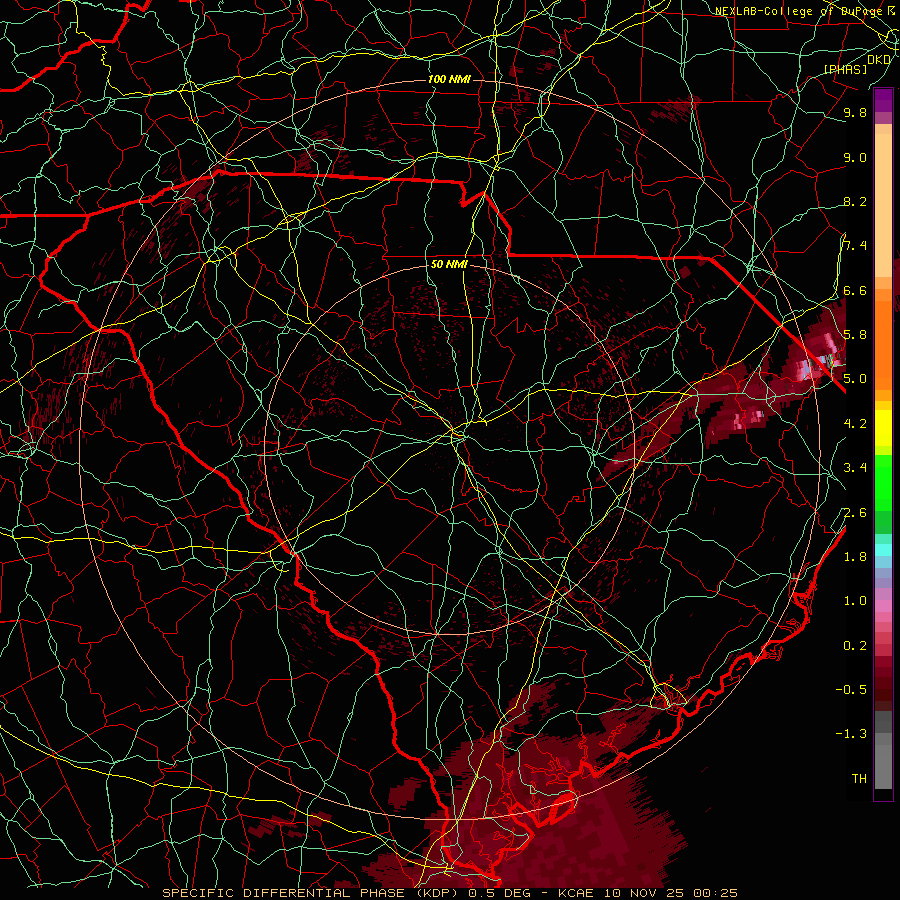Screen dimensions: 900x900
Task: Click the KCAE station identifier
Action: click(x=577, y=893)
